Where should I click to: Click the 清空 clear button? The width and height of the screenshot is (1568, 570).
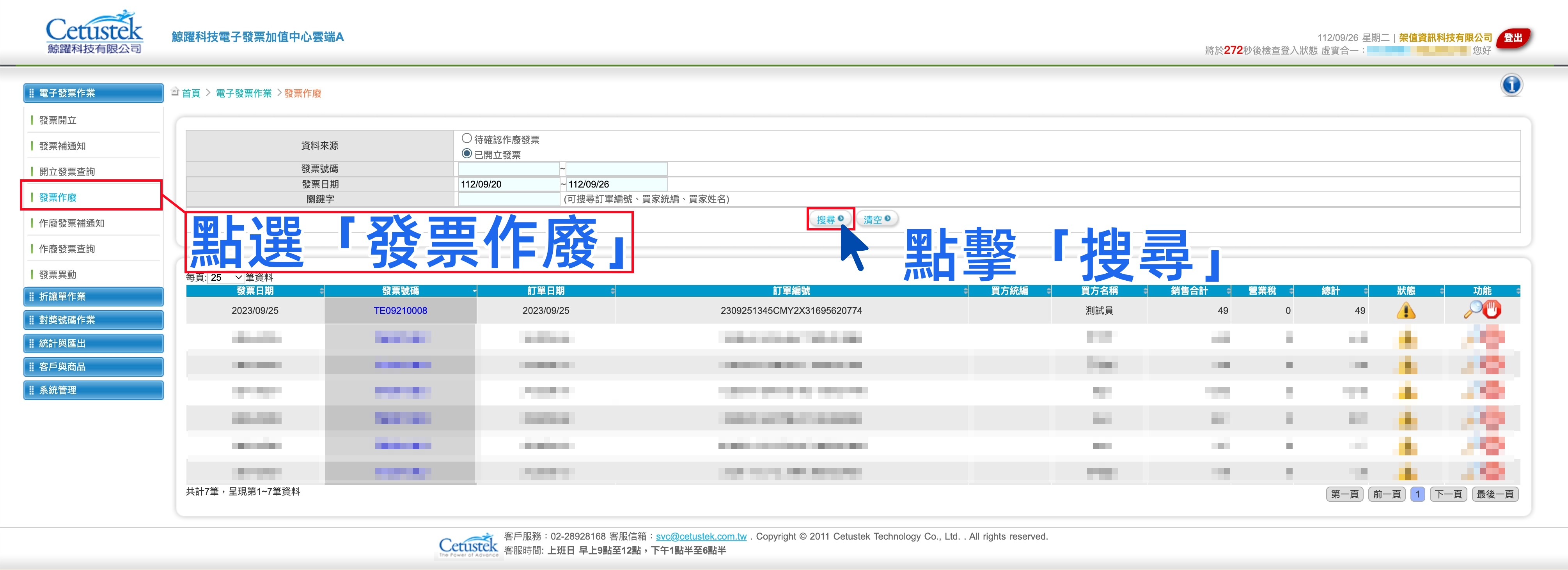point(877,219)
